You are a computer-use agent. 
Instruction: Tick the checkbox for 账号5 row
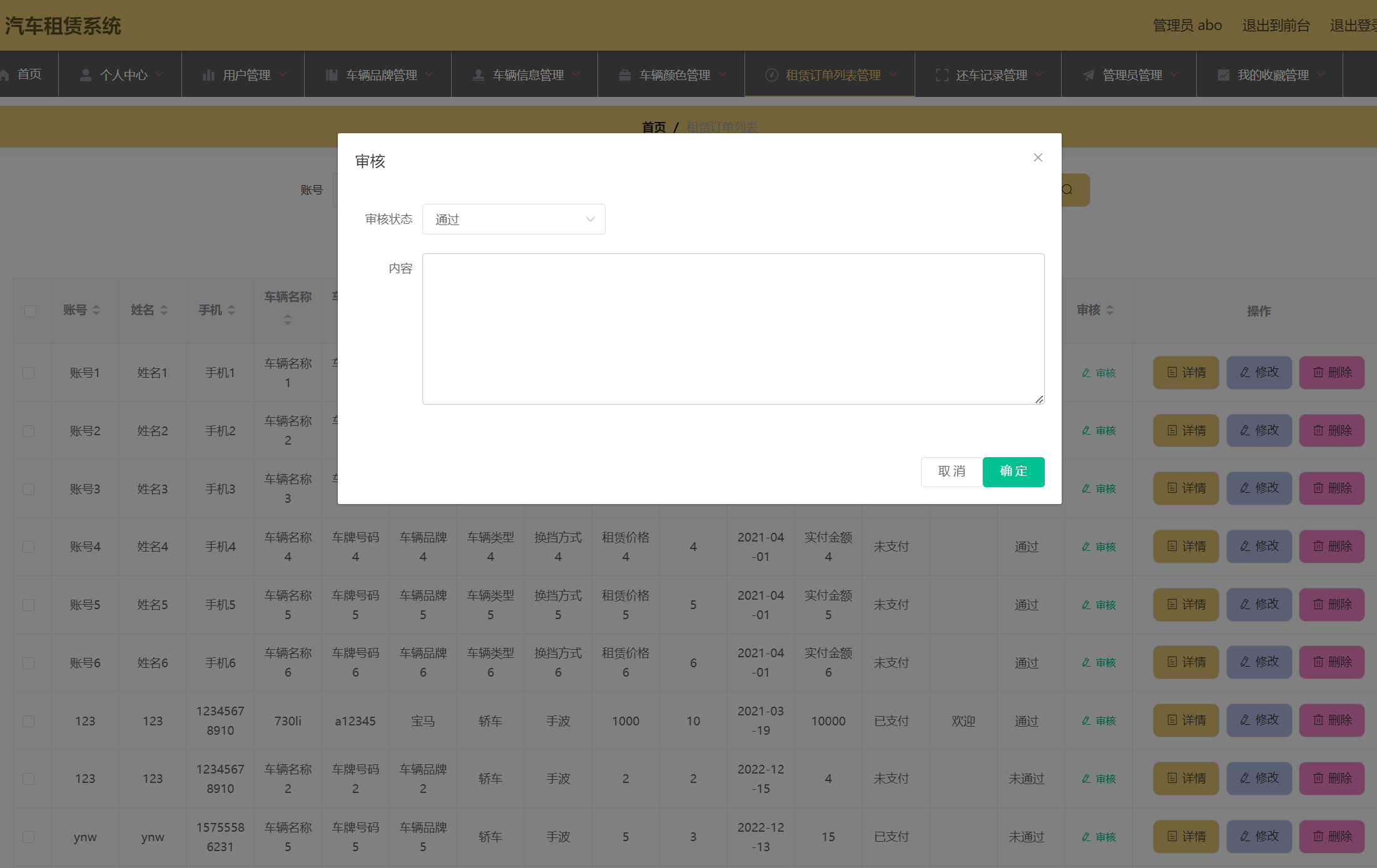pyautogui.click(x=29, y=605)
